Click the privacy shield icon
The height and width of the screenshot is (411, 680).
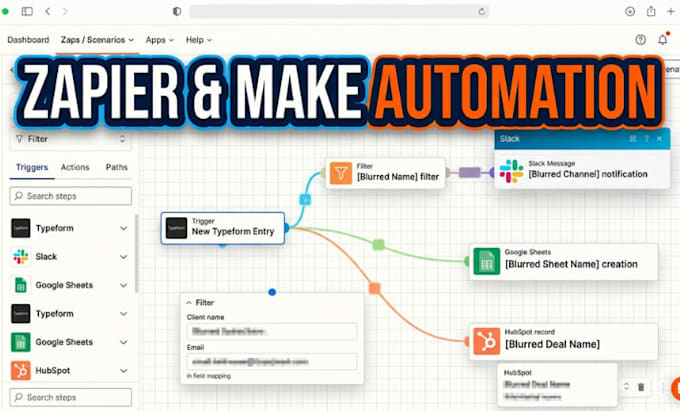point(177,11)
